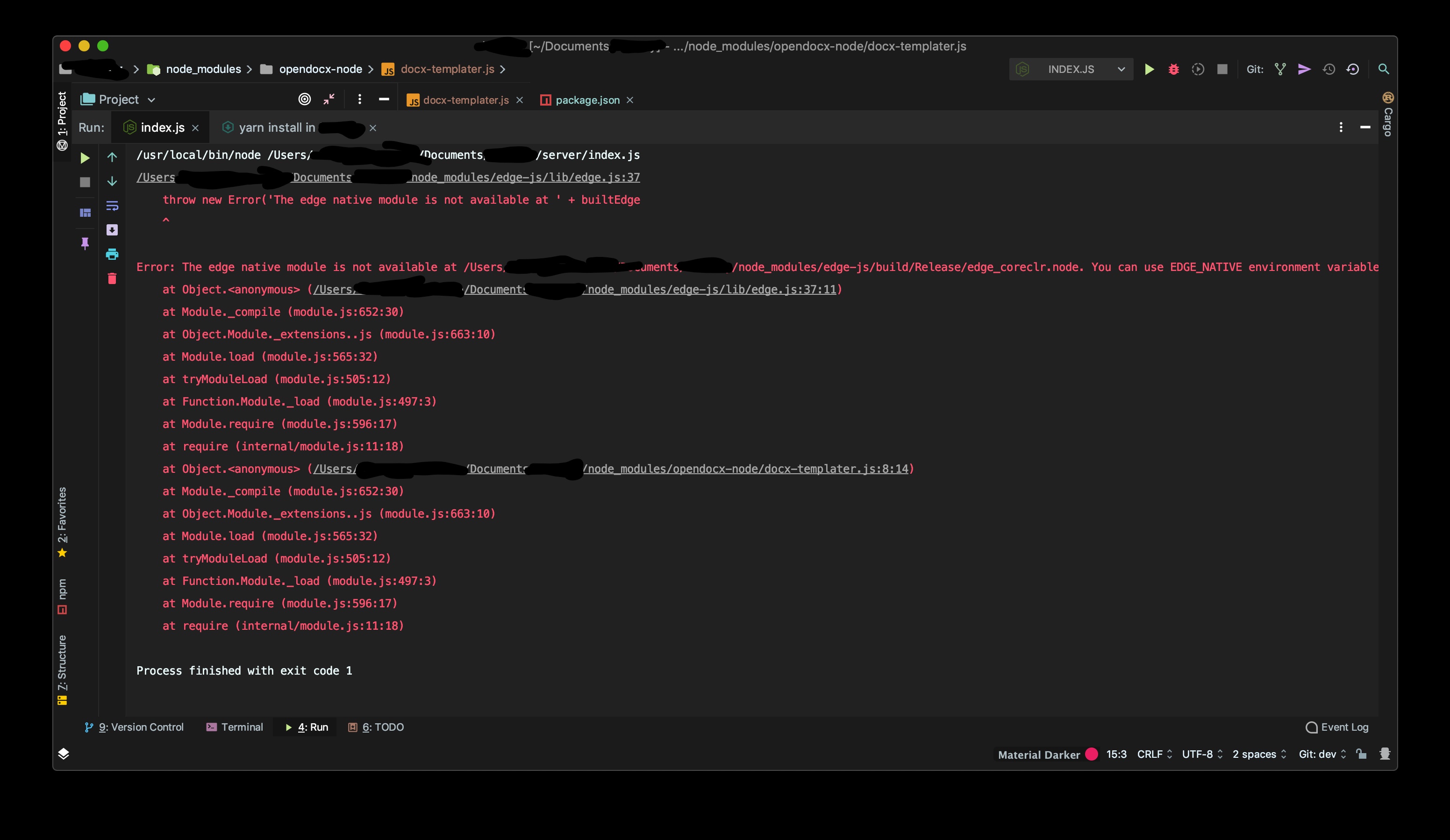1450x840 pixels.
Task: Rerun index.js in Run panel
Action: (85, 157)
